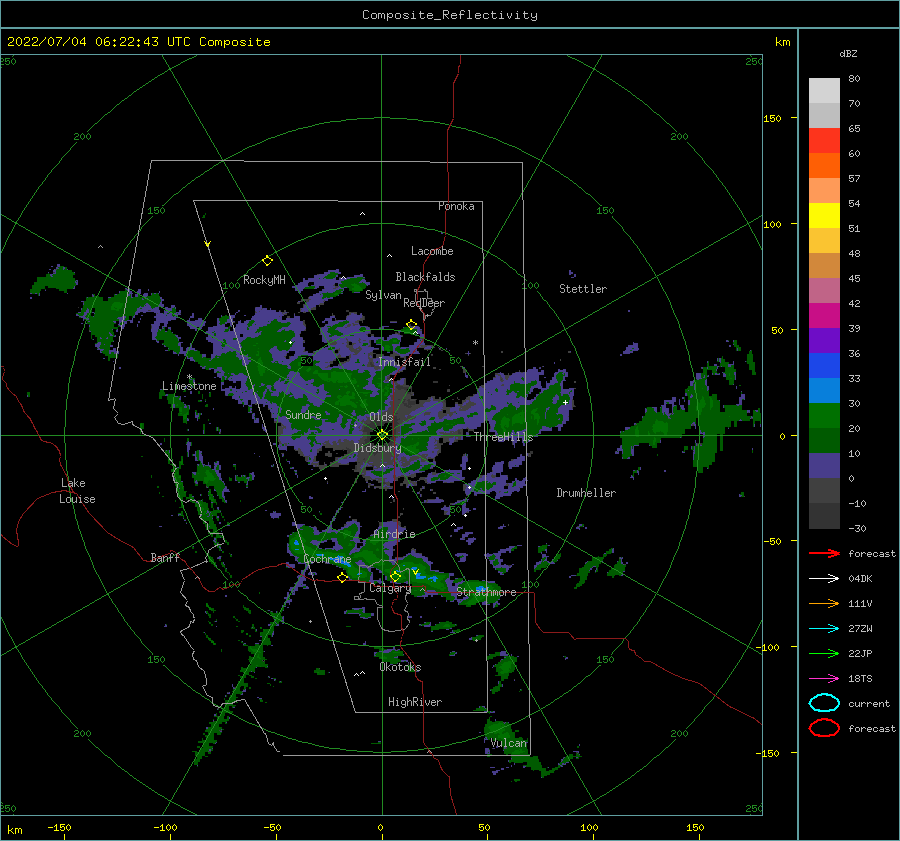Click the white 04DK arrow in legend
The height and width of the screenshot is (841, 900).
[x=824, y=578]
